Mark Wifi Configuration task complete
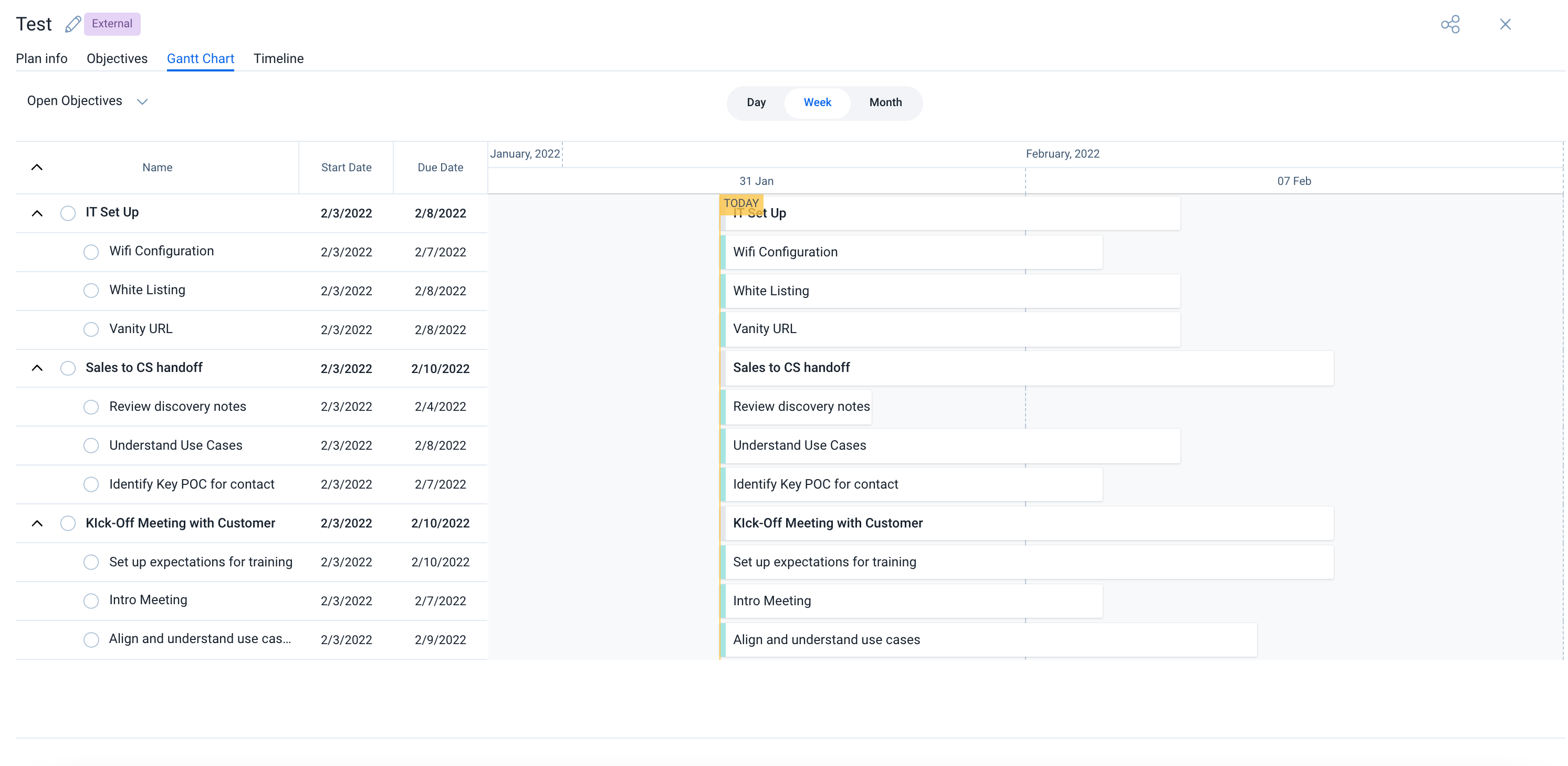 pos(91,252)
